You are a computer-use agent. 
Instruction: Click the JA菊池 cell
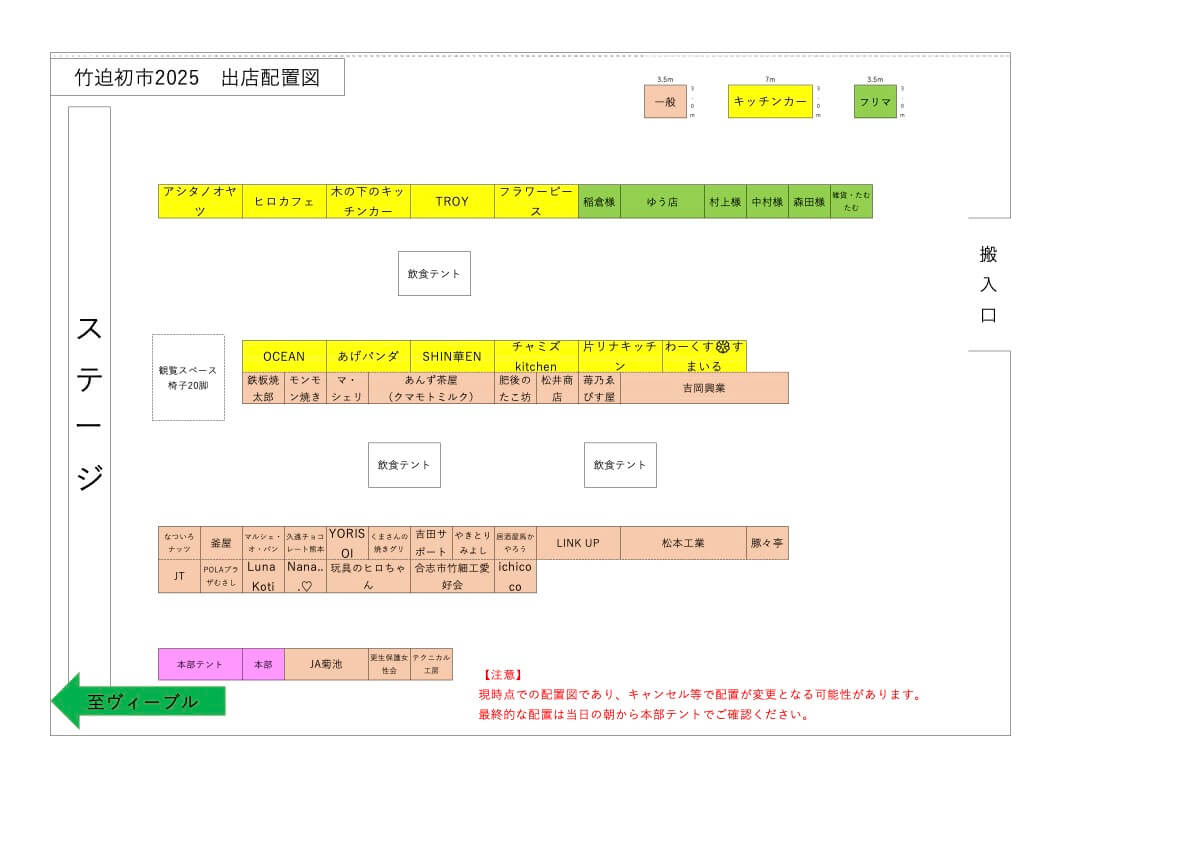[326, 664]
